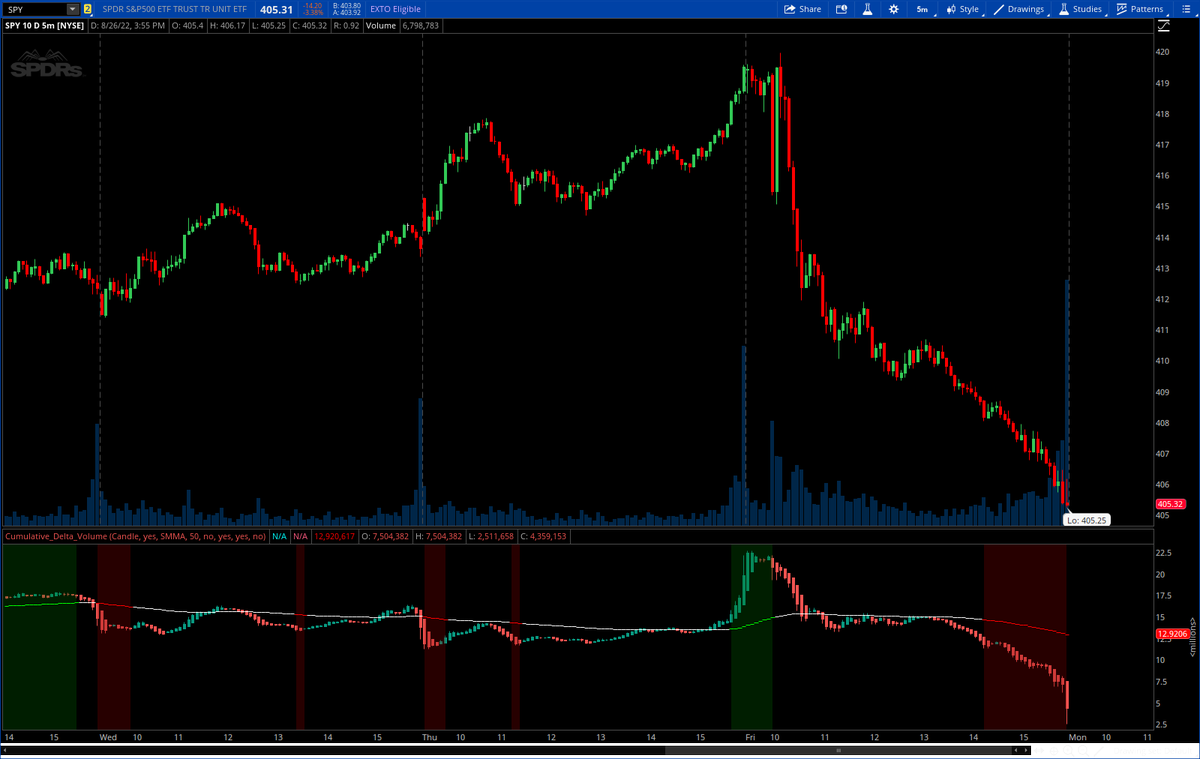Open the flask thinkScript tool icon
The width and height of the screenshot is (1200, 759).
tap(867, 9)
